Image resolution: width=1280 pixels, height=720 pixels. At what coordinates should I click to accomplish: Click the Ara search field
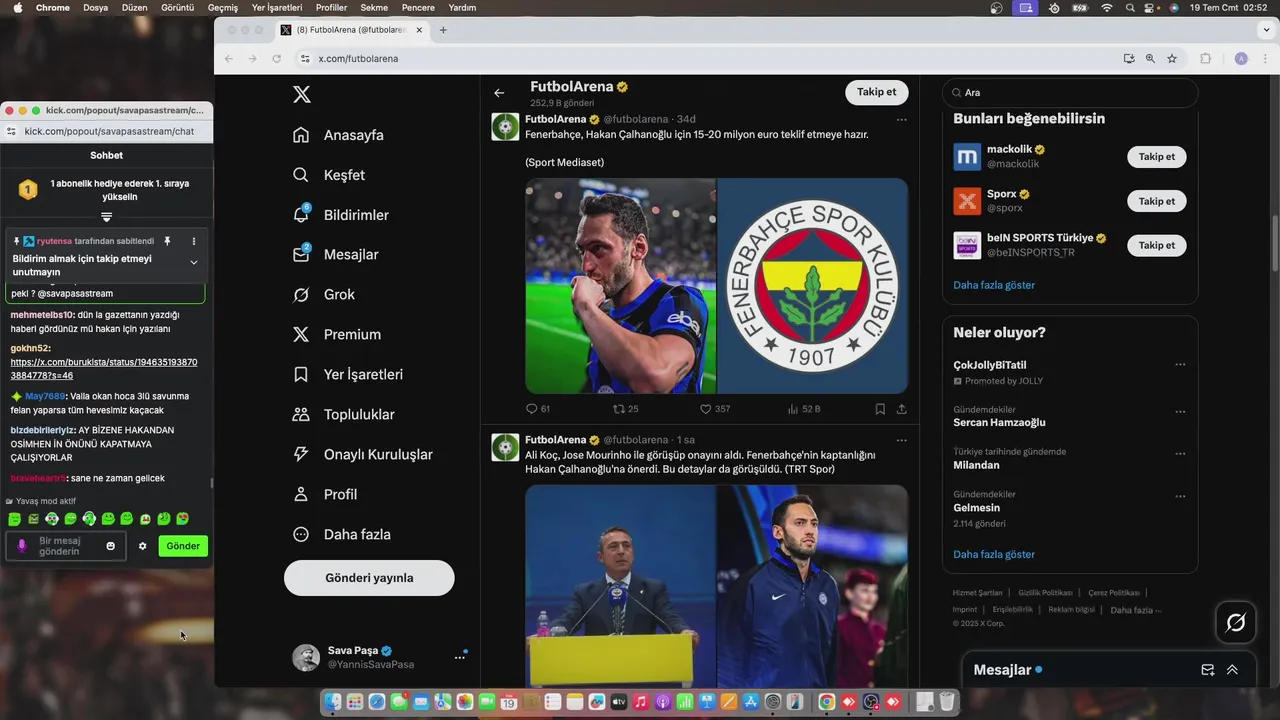[1070, 93]
